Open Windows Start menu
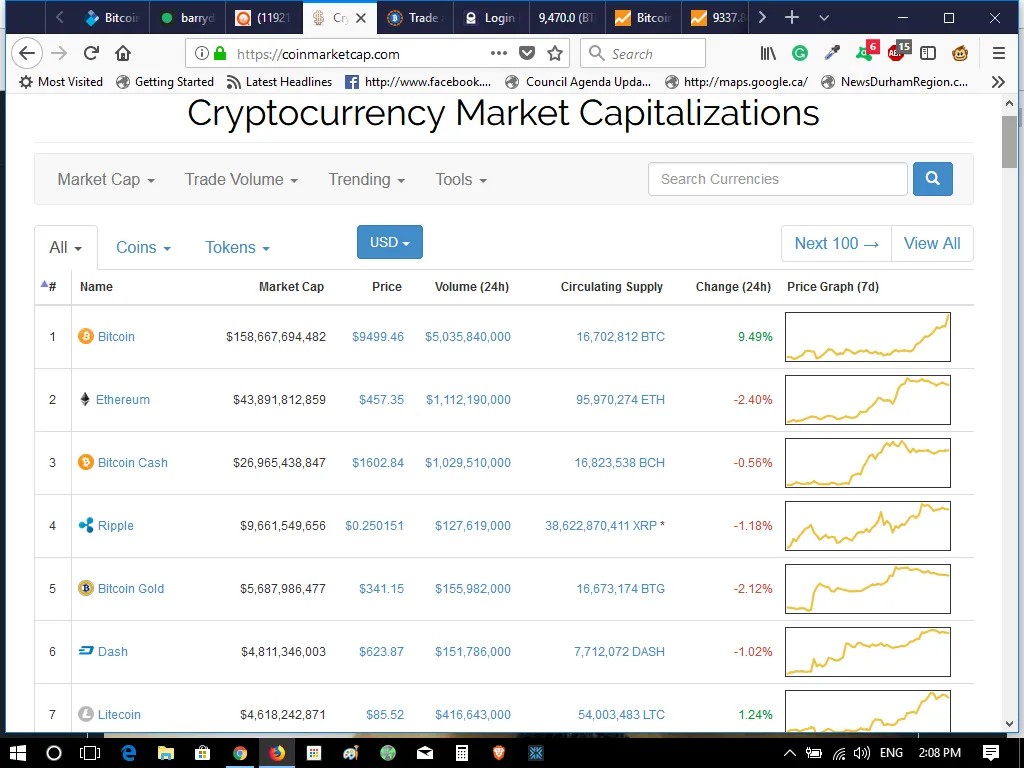 (x=18, y=753)
